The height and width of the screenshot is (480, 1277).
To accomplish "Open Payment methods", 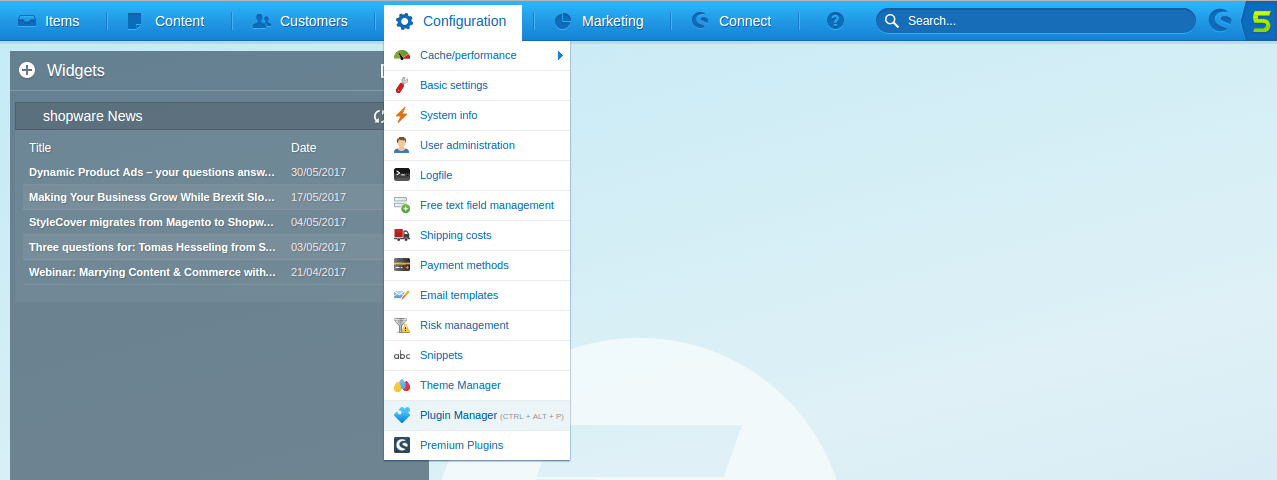I will [x=477, y=265].
